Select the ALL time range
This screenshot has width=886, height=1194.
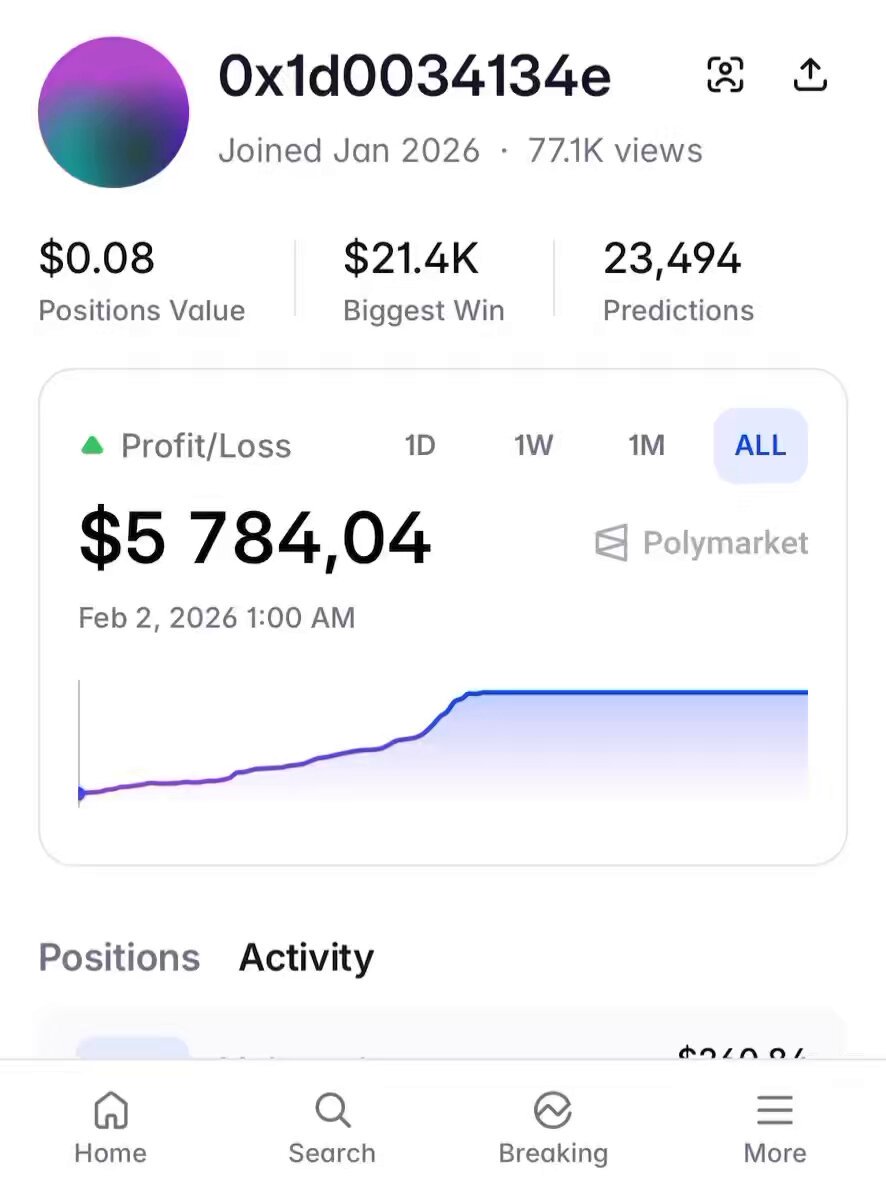click(x=760, y=446)
